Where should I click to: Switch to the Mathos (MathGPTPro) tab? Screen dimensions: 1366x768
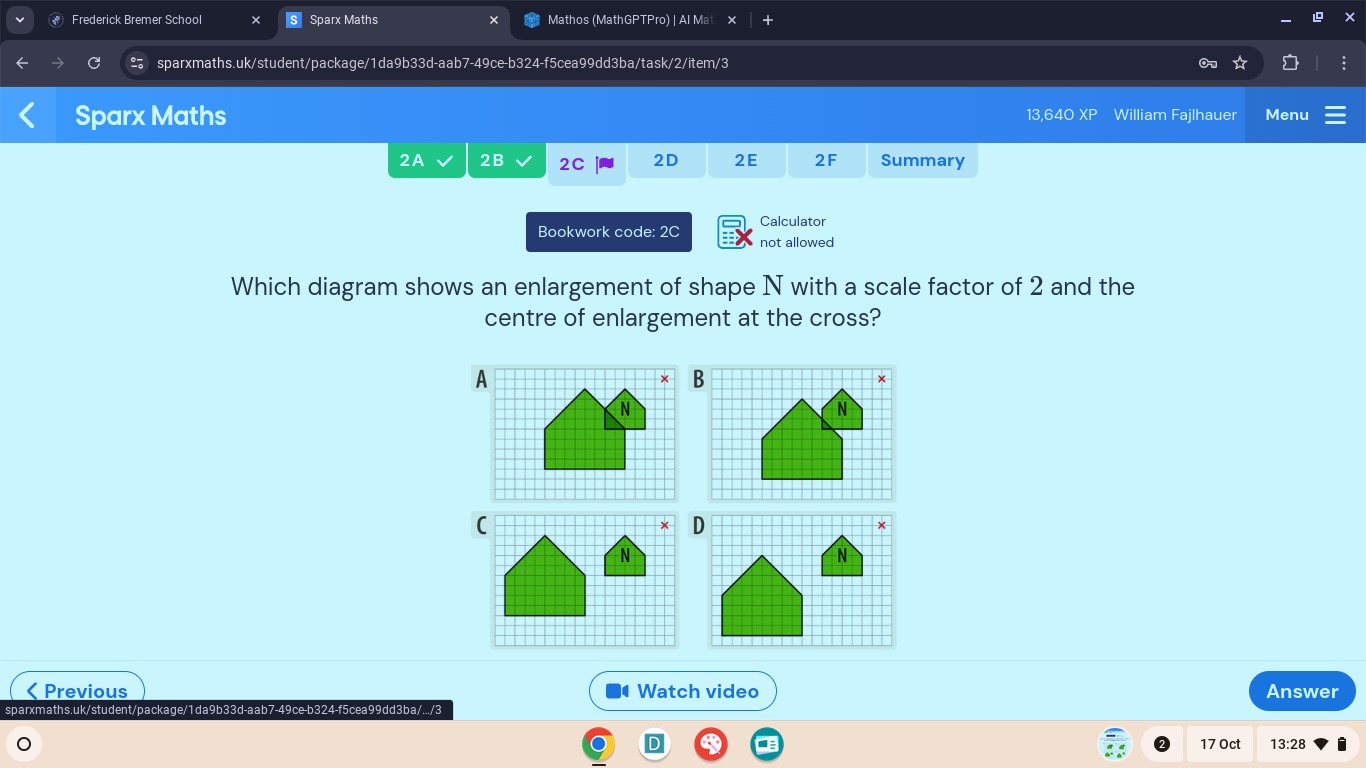pyautogui.click(x=631, y=20)
